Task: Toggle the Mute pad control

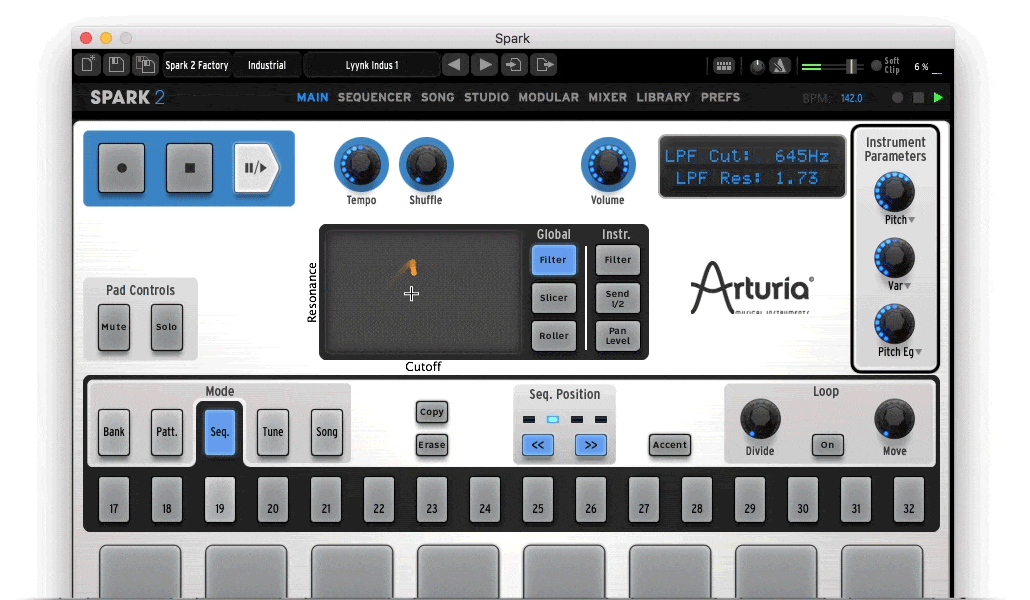Action: 114,327
